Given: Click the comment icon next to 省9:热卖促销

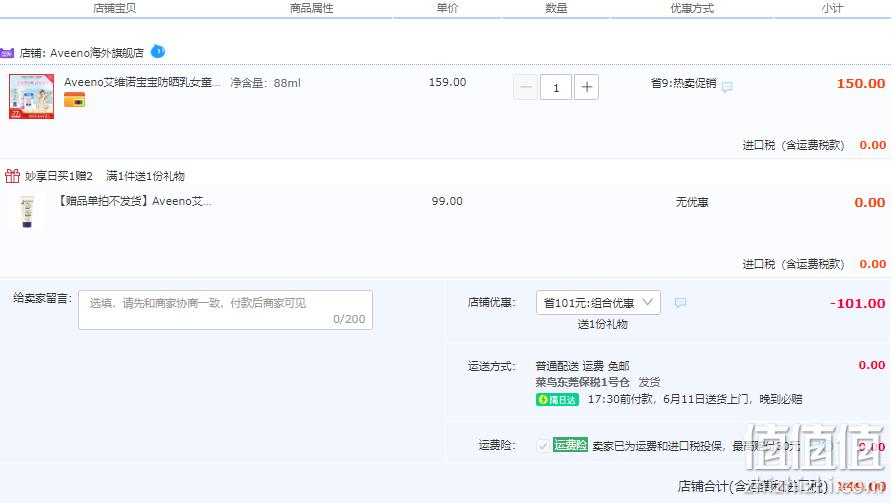Looking at the screenshot, I should coord(727,87).
